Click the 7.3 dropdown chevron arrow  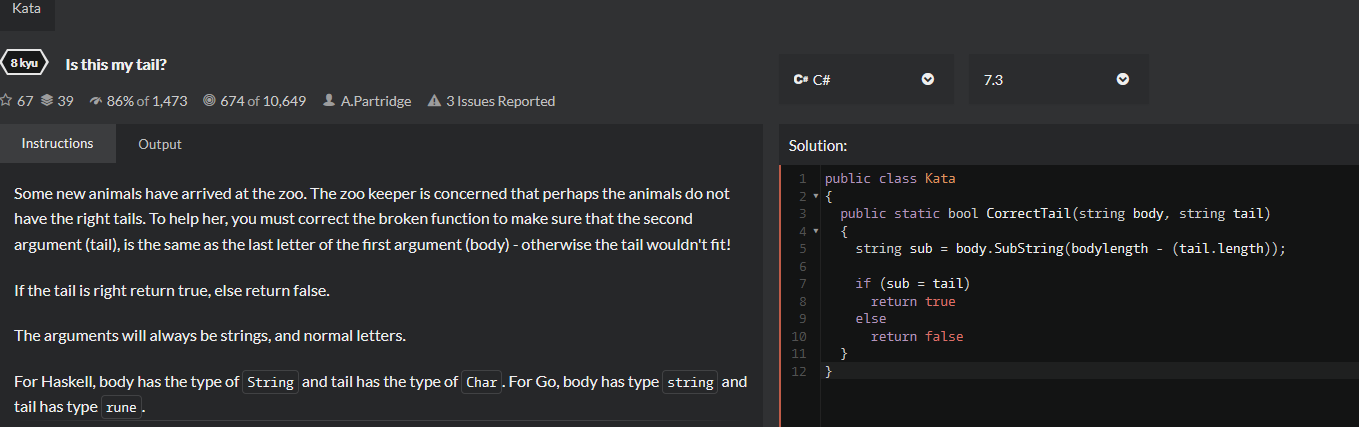click(x=1123, y=79)
